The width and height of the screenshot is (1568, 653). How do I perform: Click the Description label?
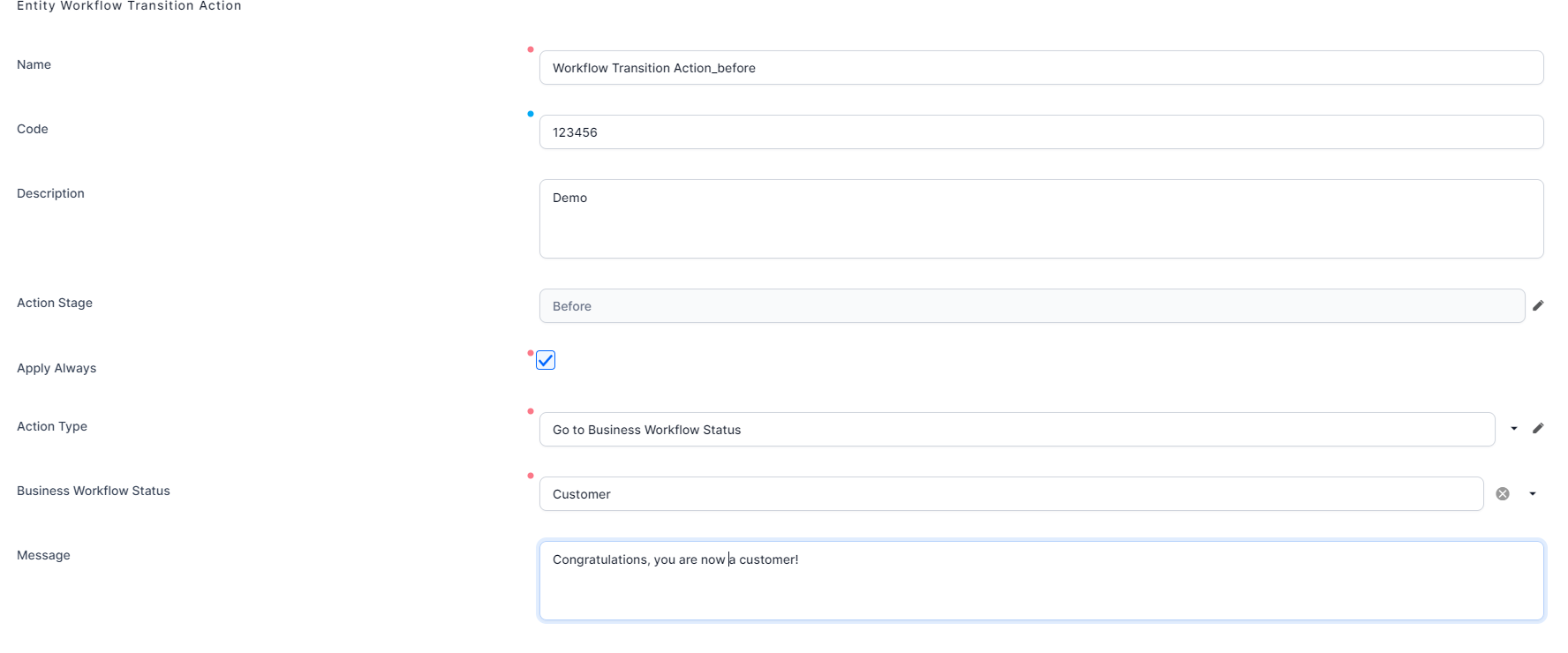[x=50, y=193]
